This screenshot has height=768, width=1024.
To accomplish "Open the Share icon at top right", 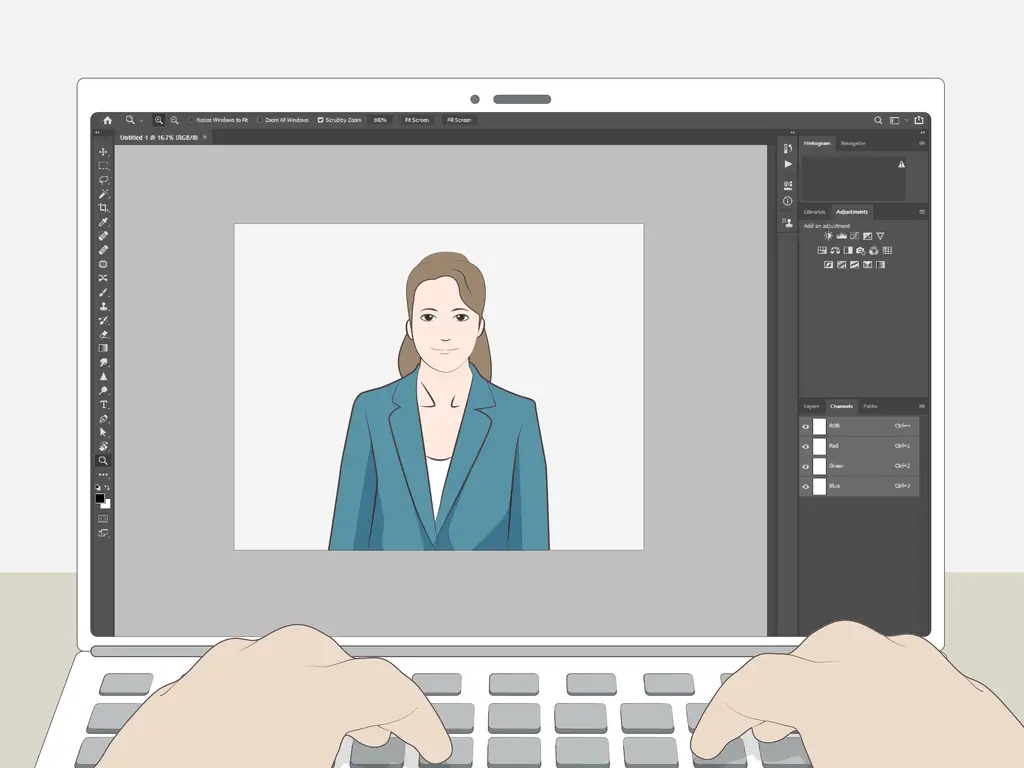I will pos(919,120).
